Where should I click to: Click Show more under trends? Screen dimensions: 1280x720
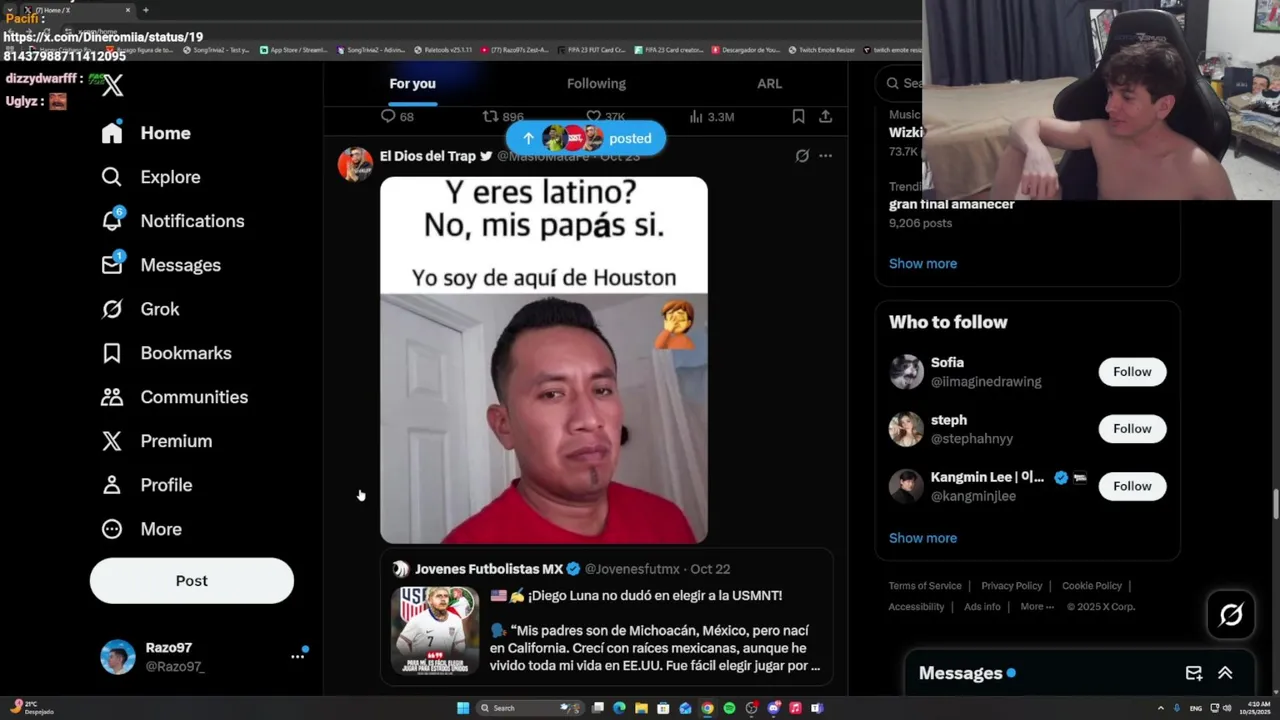pos(923,263)
